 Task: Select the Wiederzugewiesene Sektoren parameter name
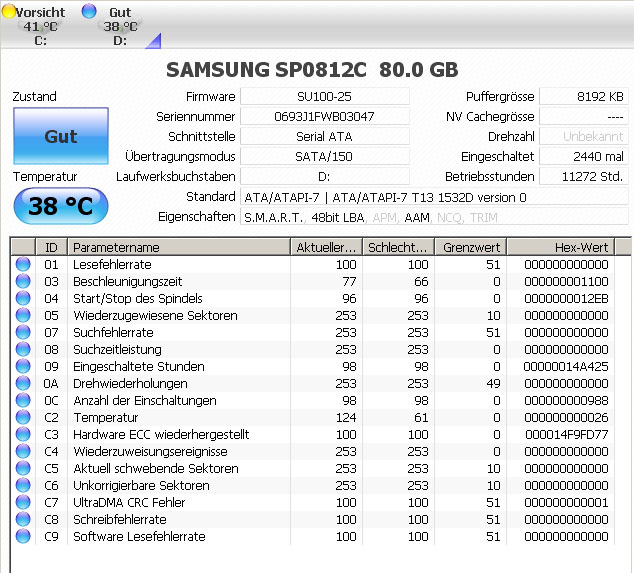[x=155, y=315]
